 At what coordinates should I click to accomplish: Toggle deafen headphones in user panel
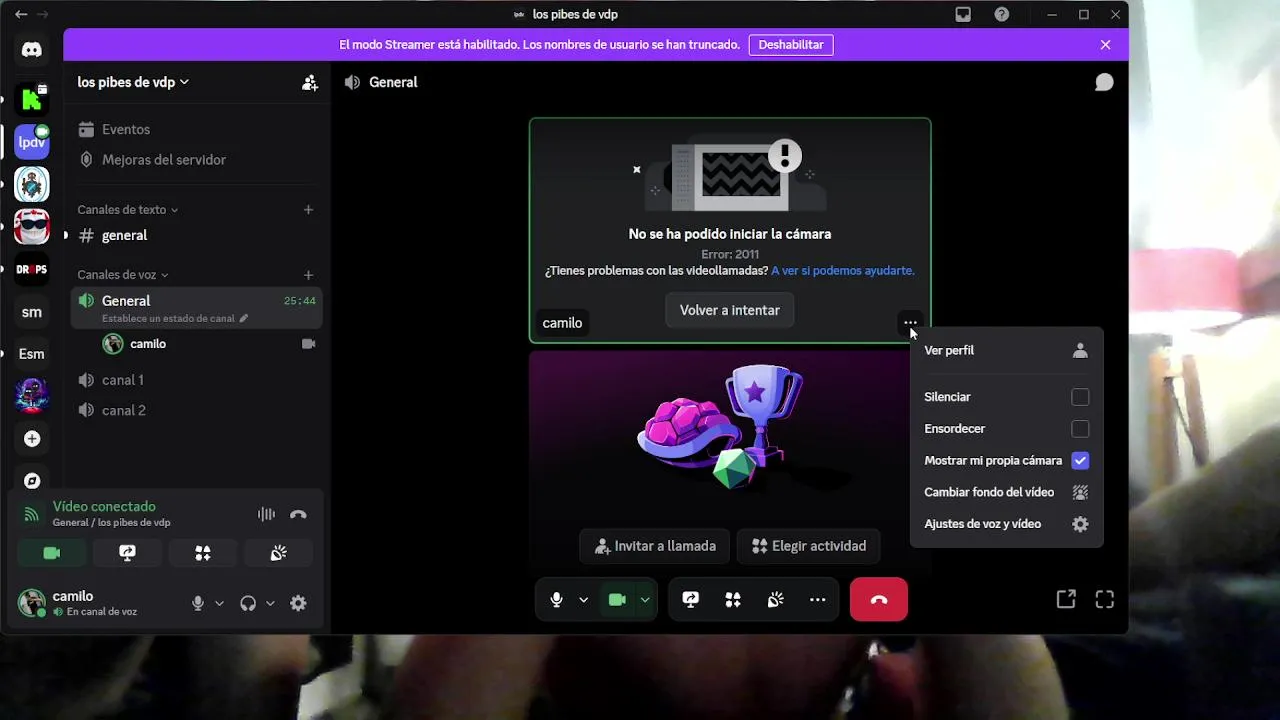(x=248, y=603)
